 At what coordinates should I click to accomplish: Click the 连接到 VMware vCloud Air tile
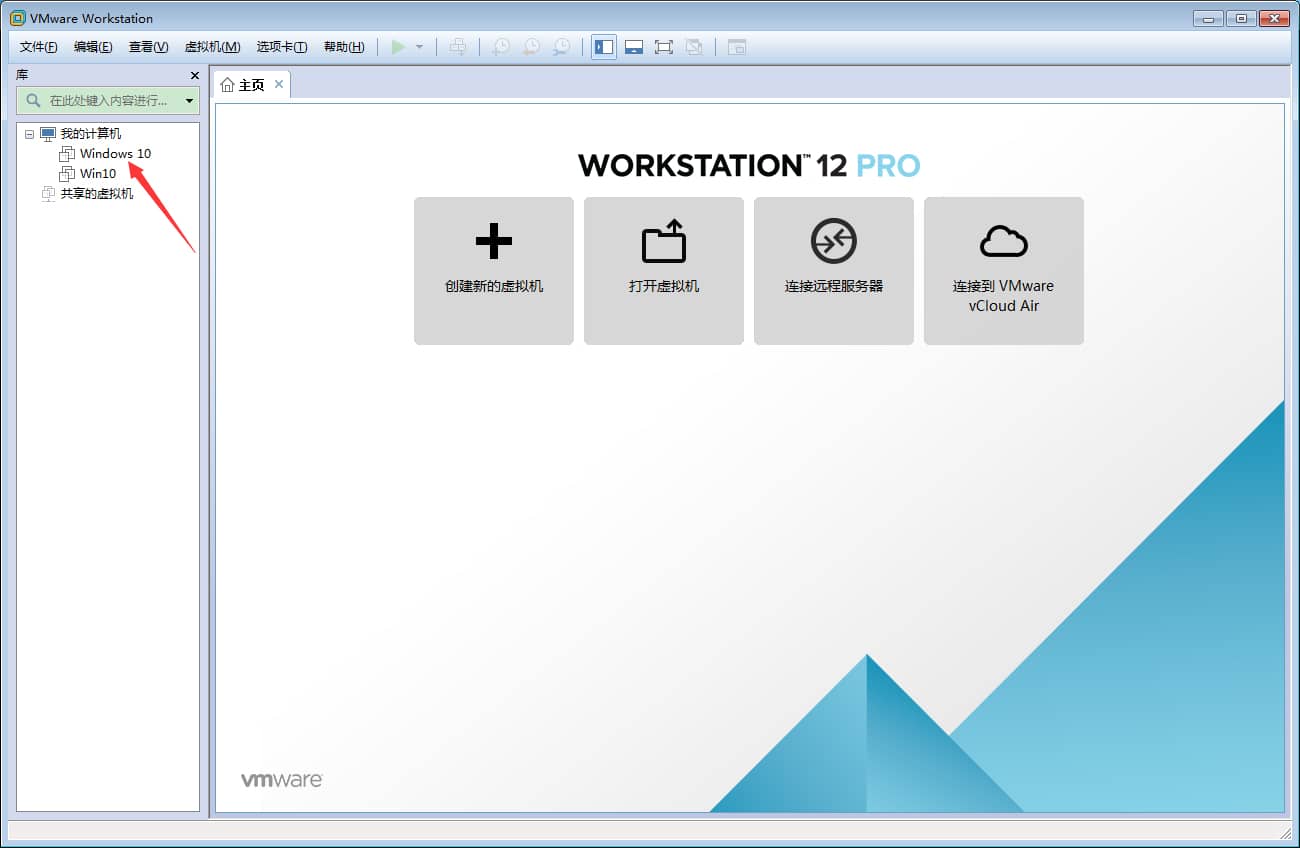pos(1004,271)
